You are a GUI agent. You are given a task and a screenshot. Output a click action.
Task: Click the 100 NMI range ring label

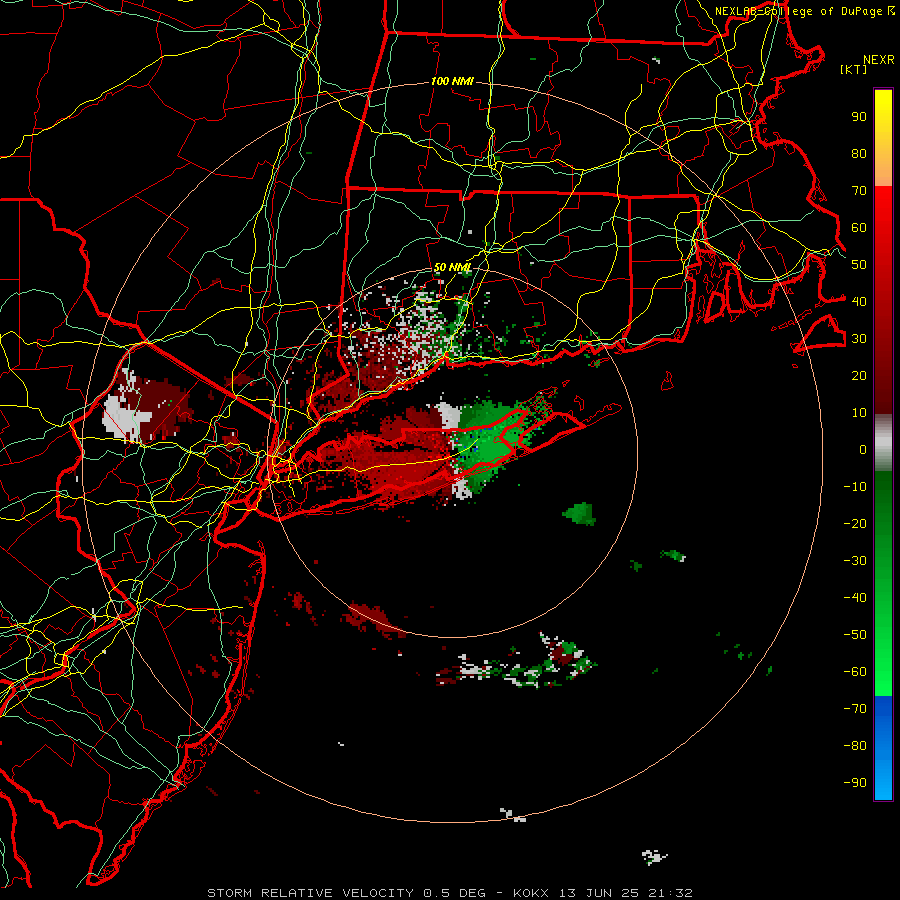[x=452, y=82]
